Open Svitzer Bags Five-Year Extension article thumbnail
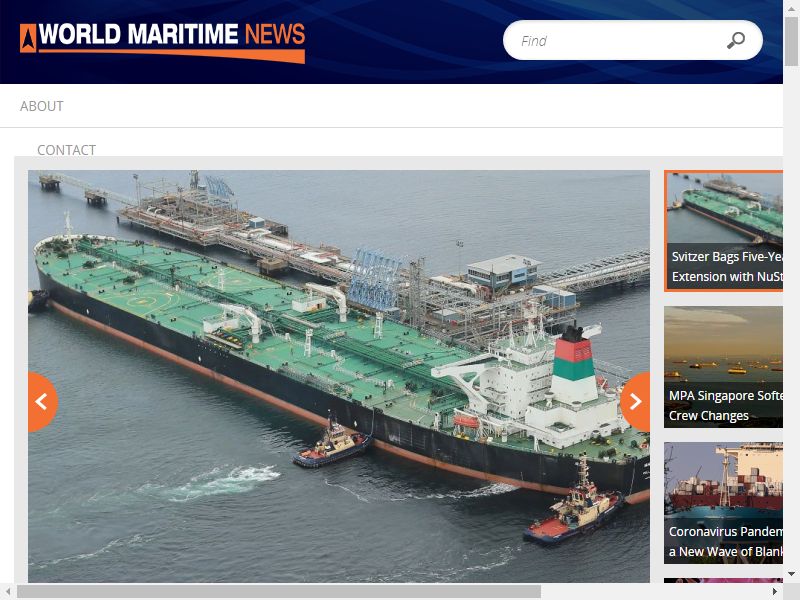800x600 pixels. [x=723, y=231]
